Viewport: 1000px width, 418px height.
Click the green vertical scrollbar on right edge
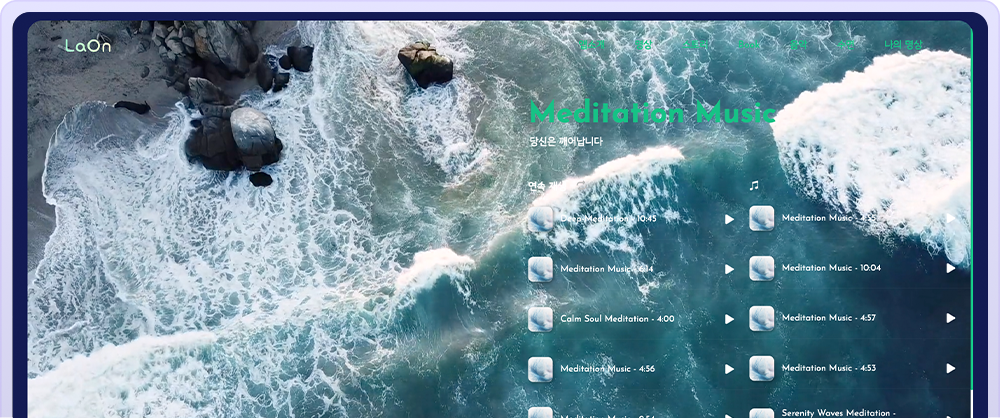972,200
